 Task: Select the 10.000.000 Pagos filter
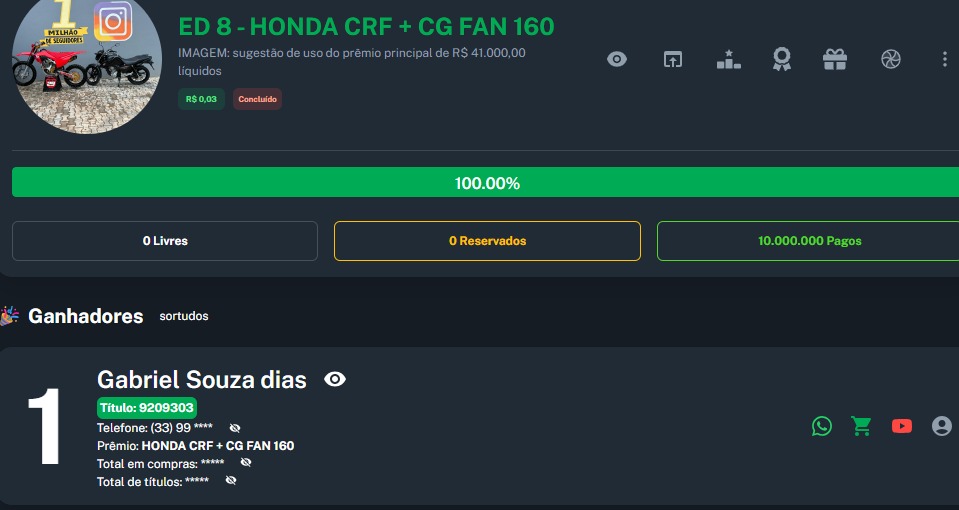coord(808,241)
